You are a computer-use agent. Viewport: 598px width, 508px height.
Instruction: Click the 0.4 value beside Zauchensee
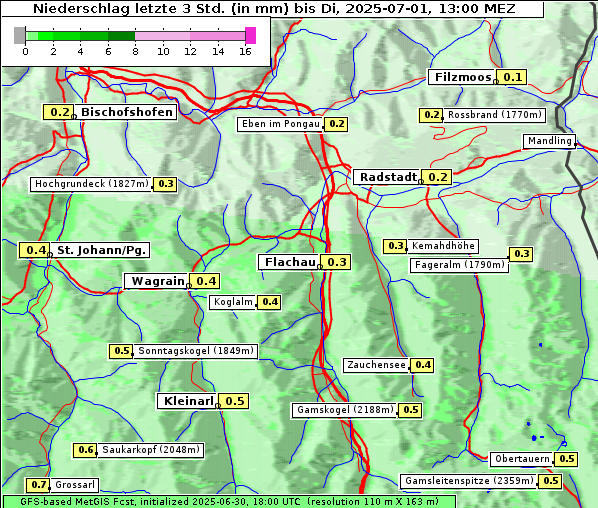click(x=422, y=365)
